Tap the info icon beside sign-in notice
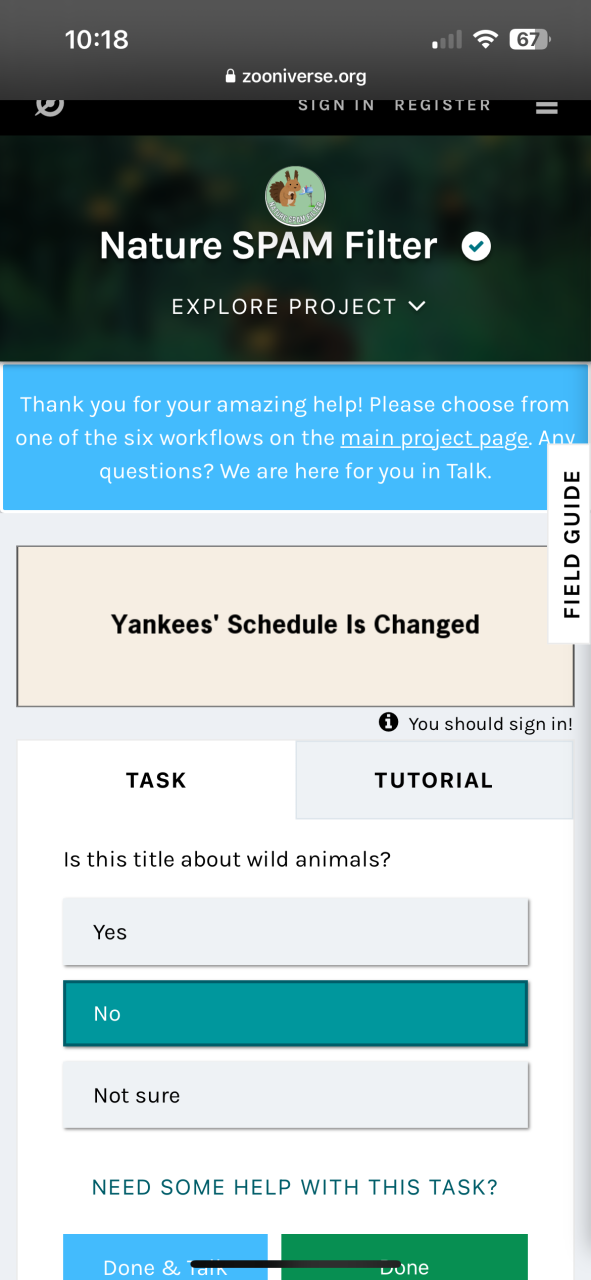Viewport: 591px width, 1280px height. tap(389, 722)
